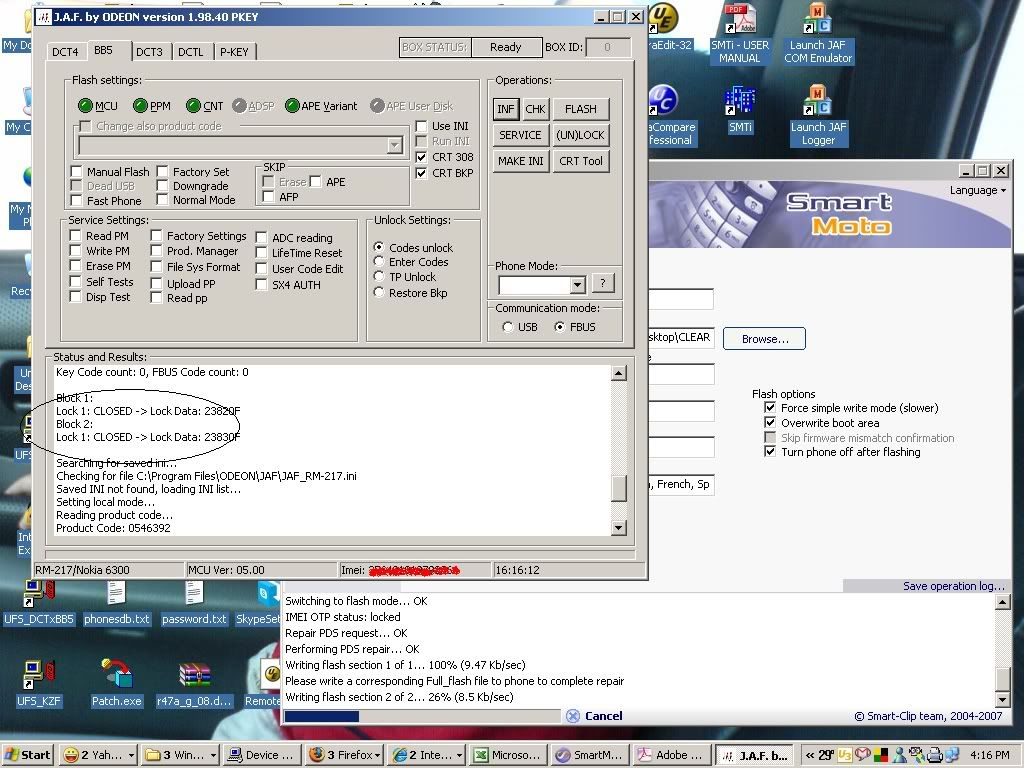Click the JAF log scroll down arrow
This screenshot has height=768, width=1024.
pyautogui.click(x=618, y=528)
